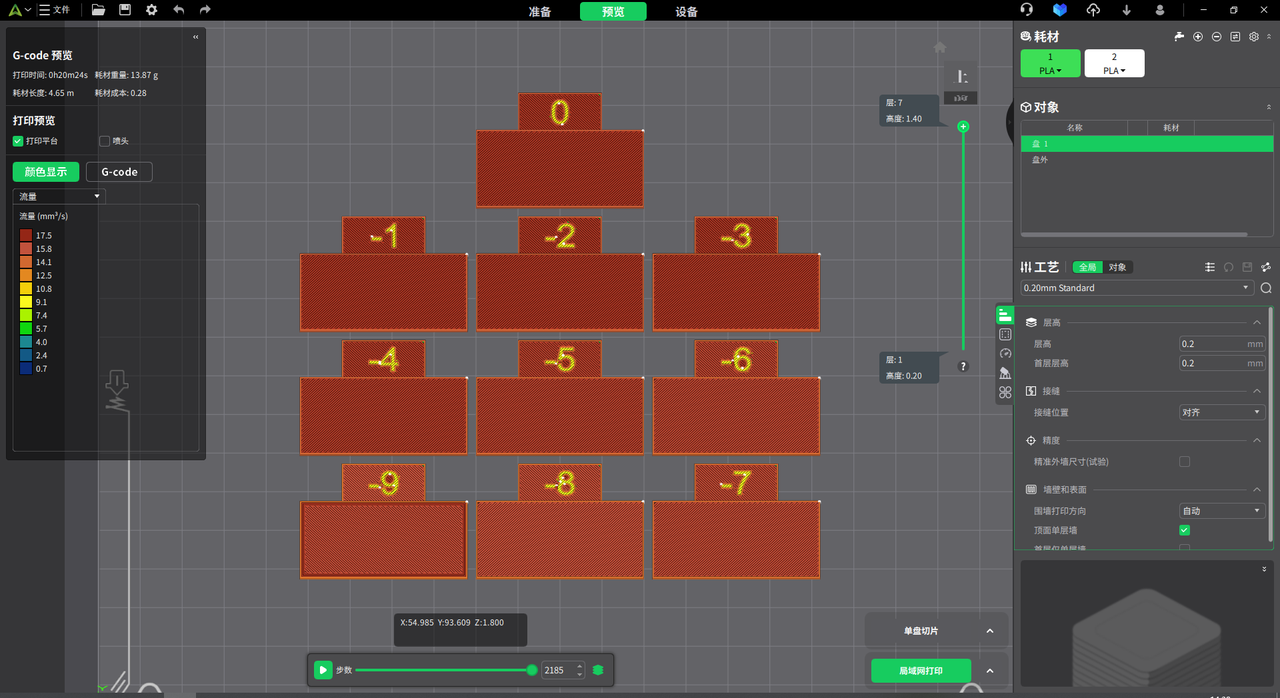Click the G-code view button
This screenshot has height=698, width=1280.
(x=119, y=172)
